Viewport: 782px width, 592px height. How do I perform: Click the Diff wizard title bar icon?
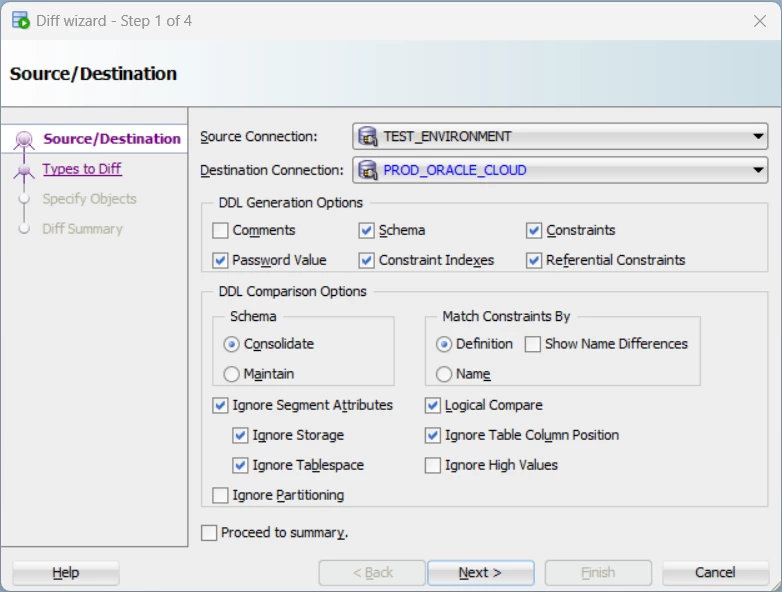click(x=20, y=20)
